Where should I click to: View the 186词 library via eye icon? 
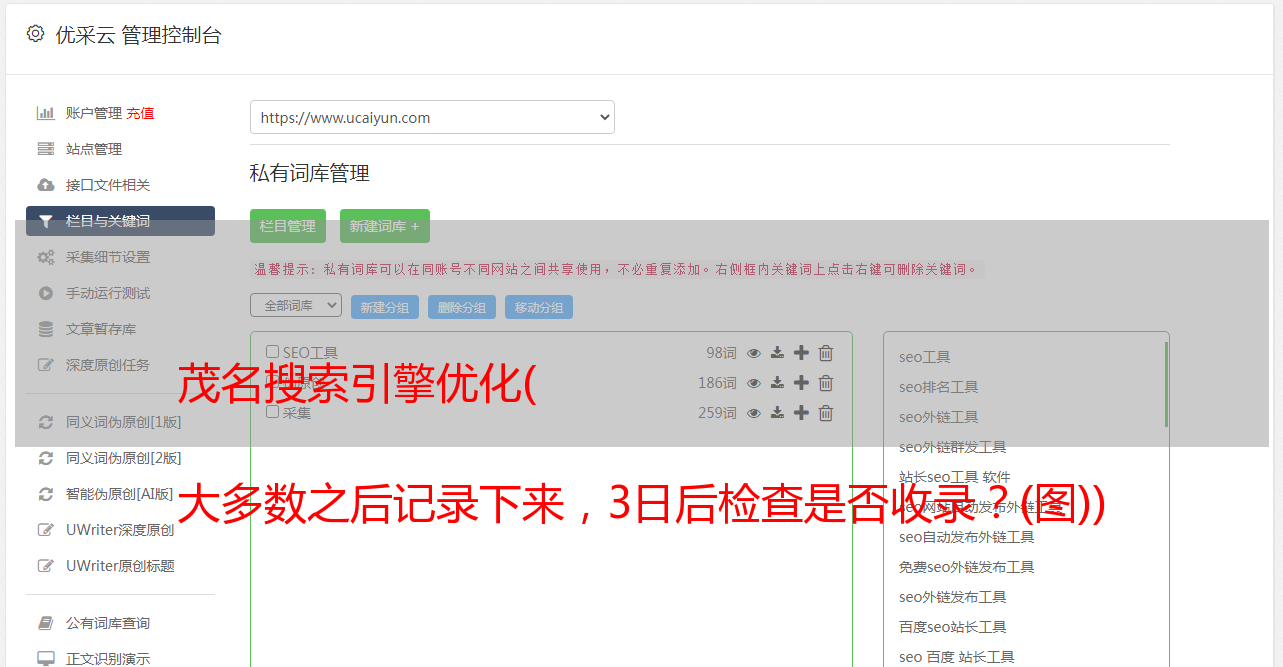[x=754, y=383]
